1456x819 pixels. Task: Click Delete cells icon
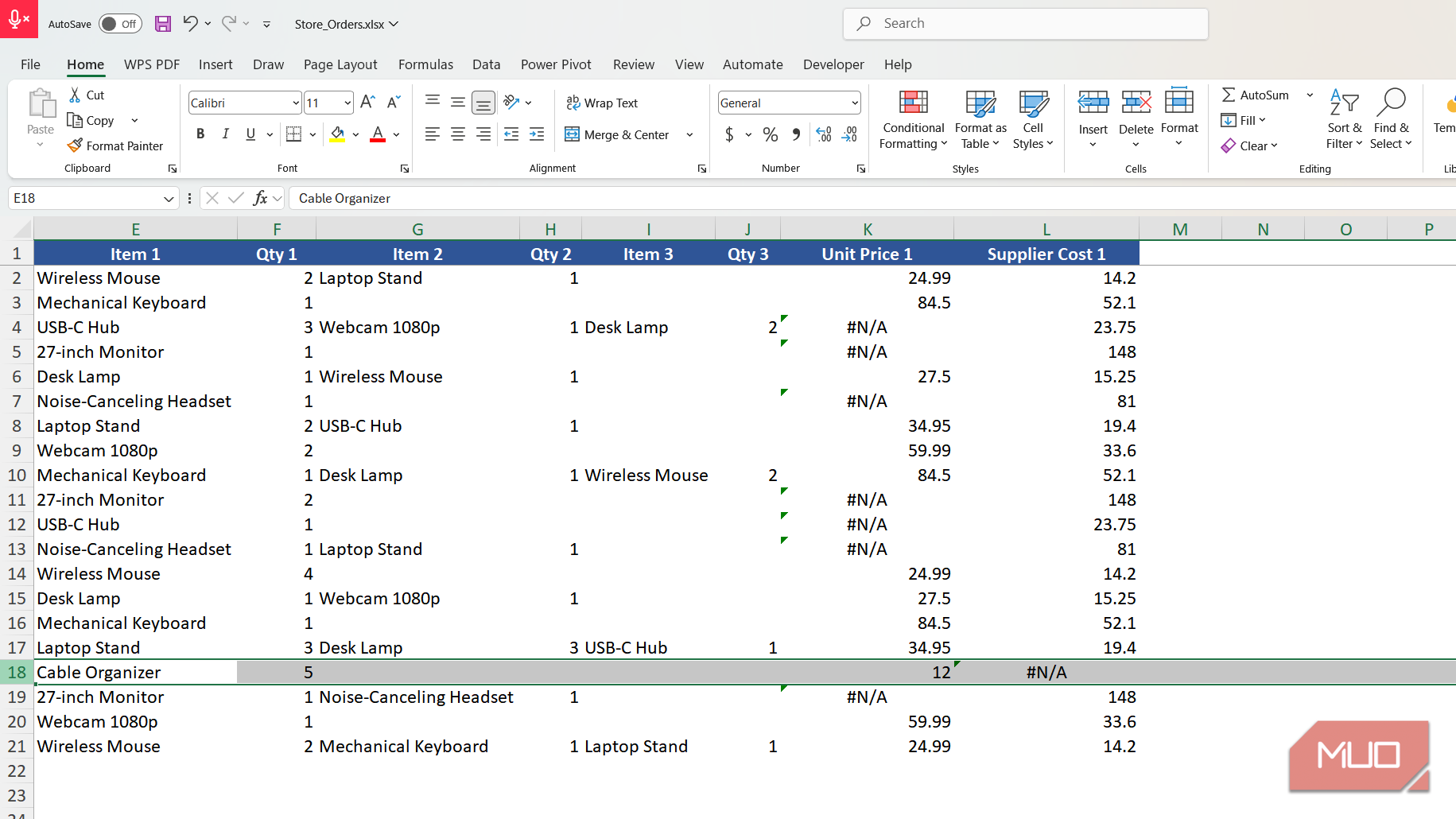coord(1136,103)
